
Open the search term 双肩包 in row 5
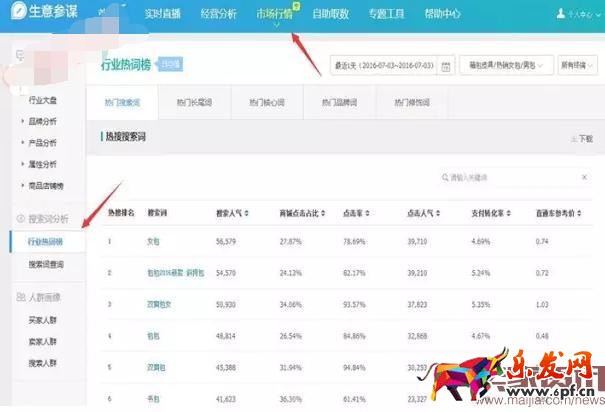tap(156, 368)
